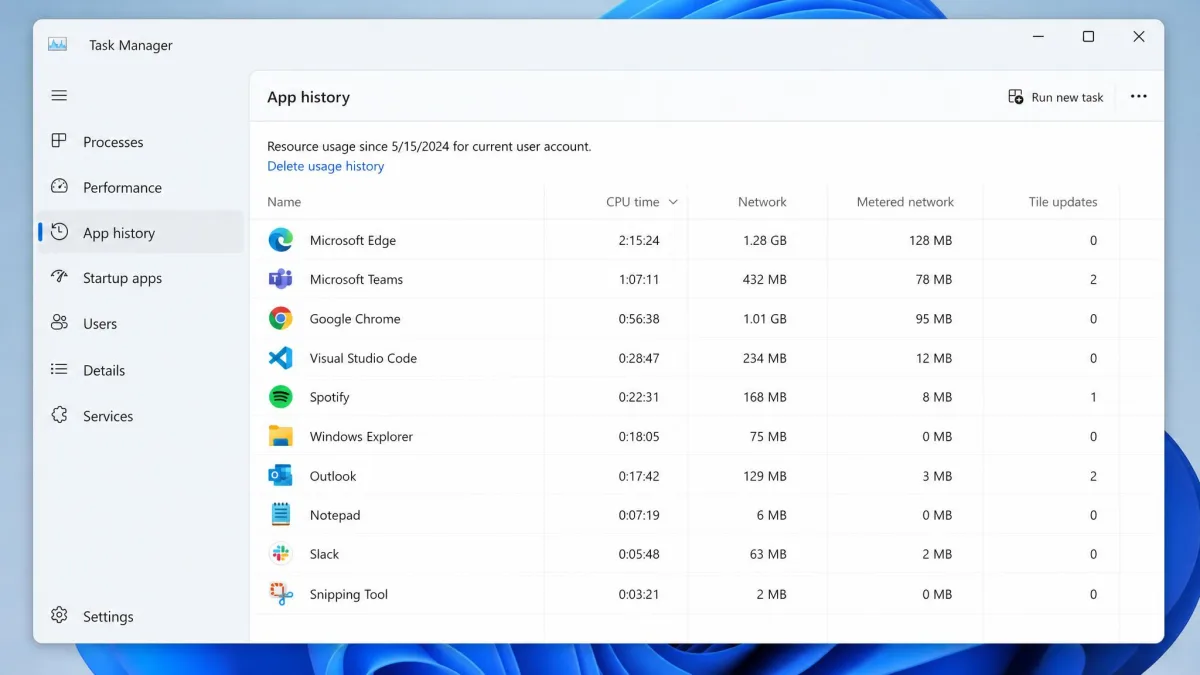The height and width of the screenshot is (675, 1200).
Task: Click the Services puzzle icon
Action: [x=59, y=415]
